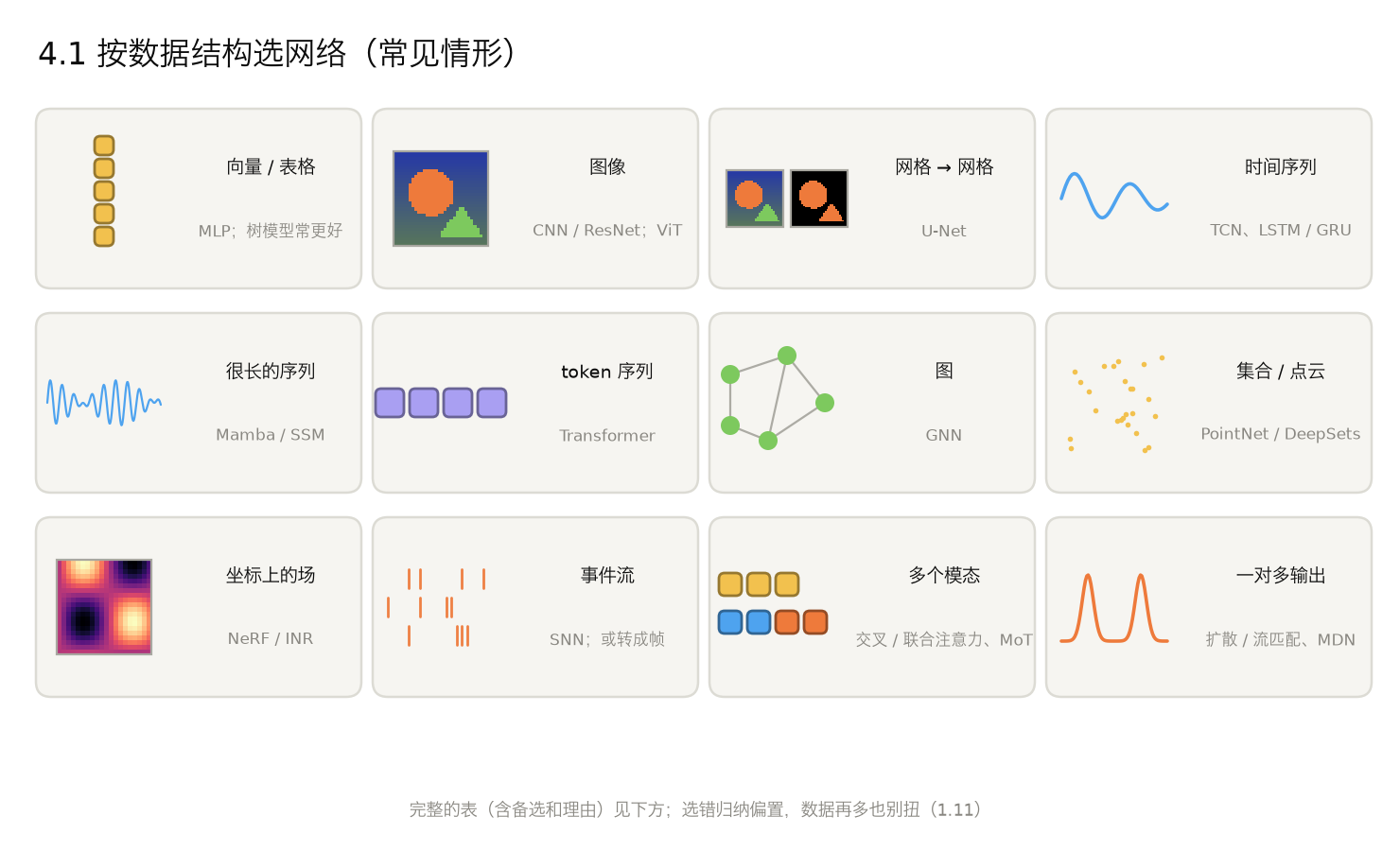This screenshot has width=1400, height=851.
Task: Click the 交叉 / 联合注意力、MoT text
Action: click(x=944, y=640)
